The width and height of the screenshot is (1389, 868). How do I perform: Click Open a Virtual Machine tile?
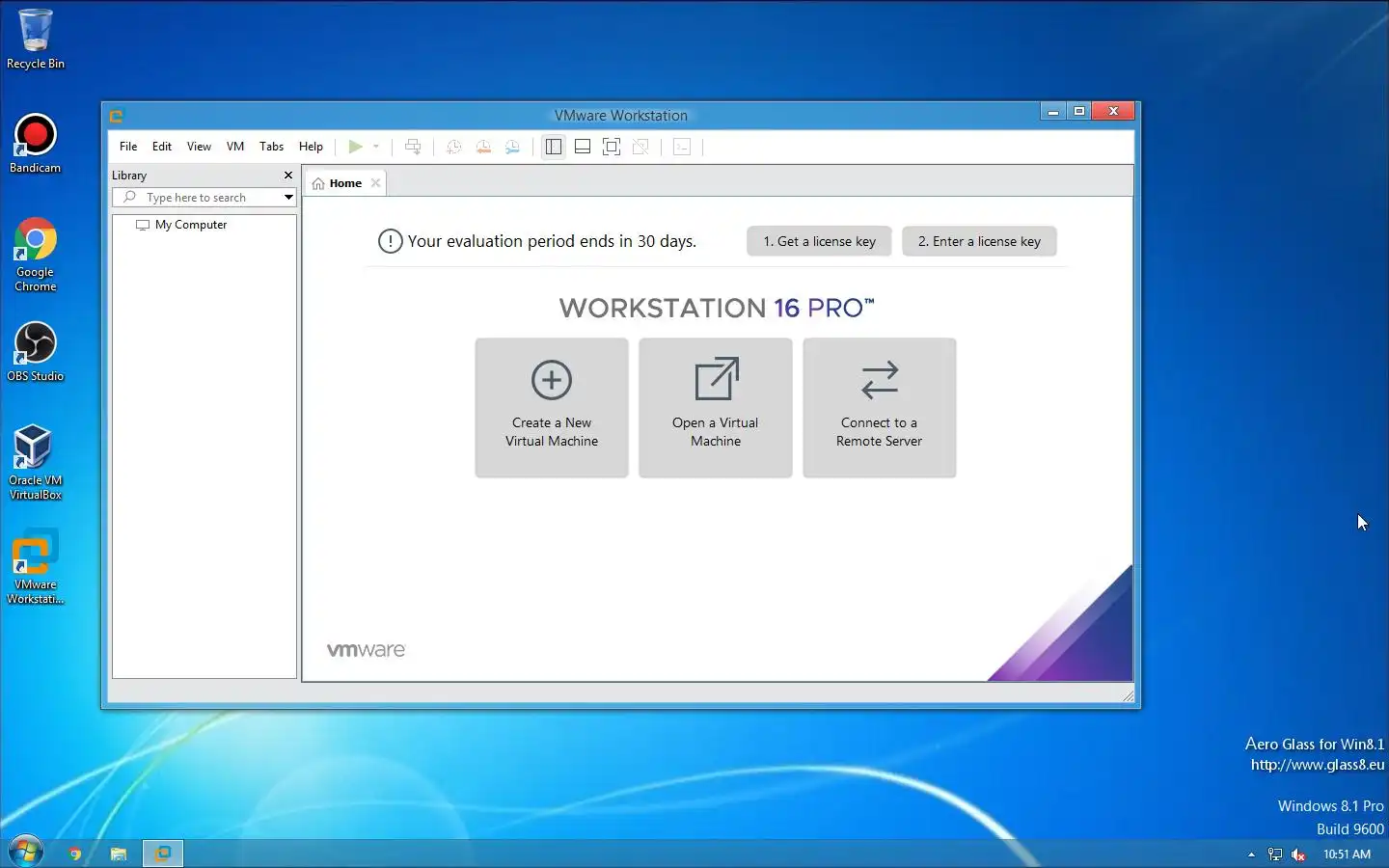coord(716,407)
